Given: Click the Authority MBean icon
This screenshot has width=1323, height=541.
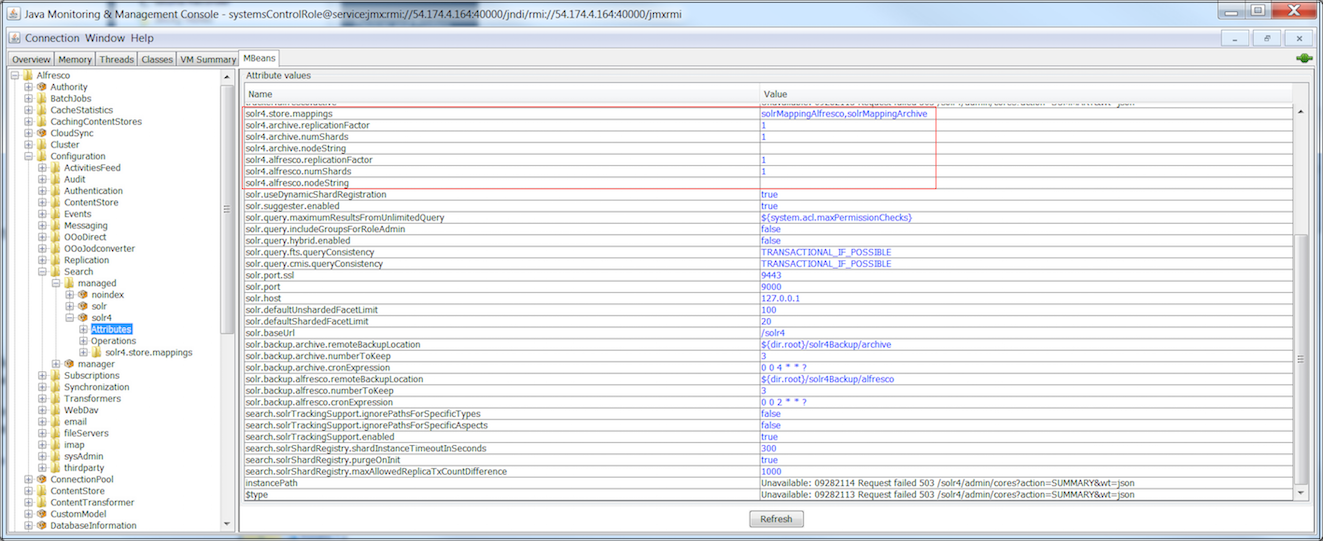Looking at the screenshot, I should 42,87.
